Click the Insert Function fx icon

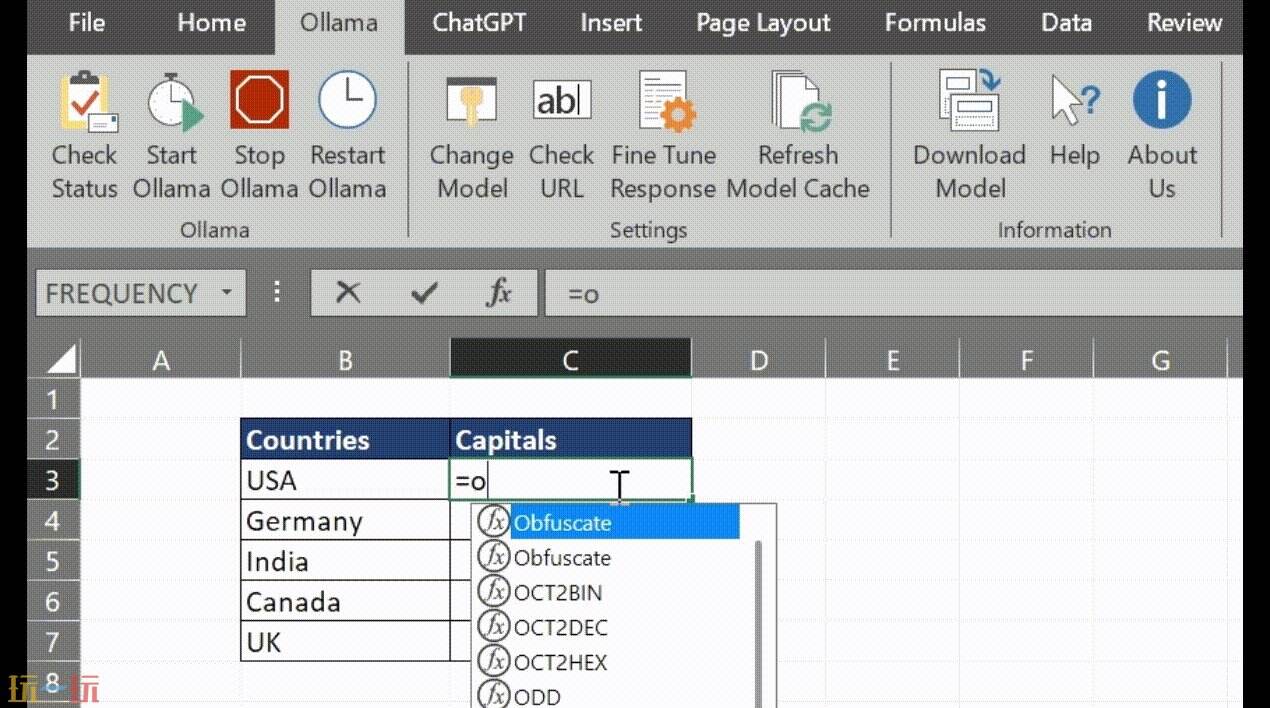[x=497, y=293]
